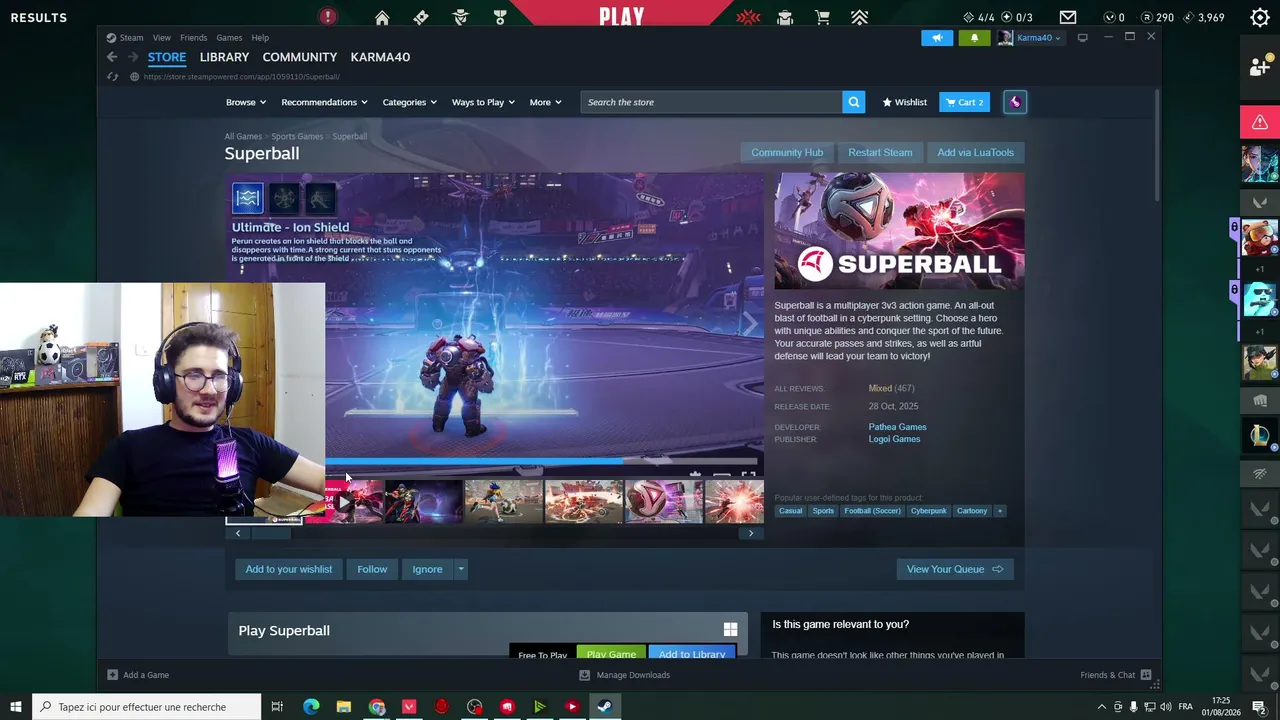Open the Steam announcements megaphone button
This screenshot has width=1280, height=720.
point(937,38)
